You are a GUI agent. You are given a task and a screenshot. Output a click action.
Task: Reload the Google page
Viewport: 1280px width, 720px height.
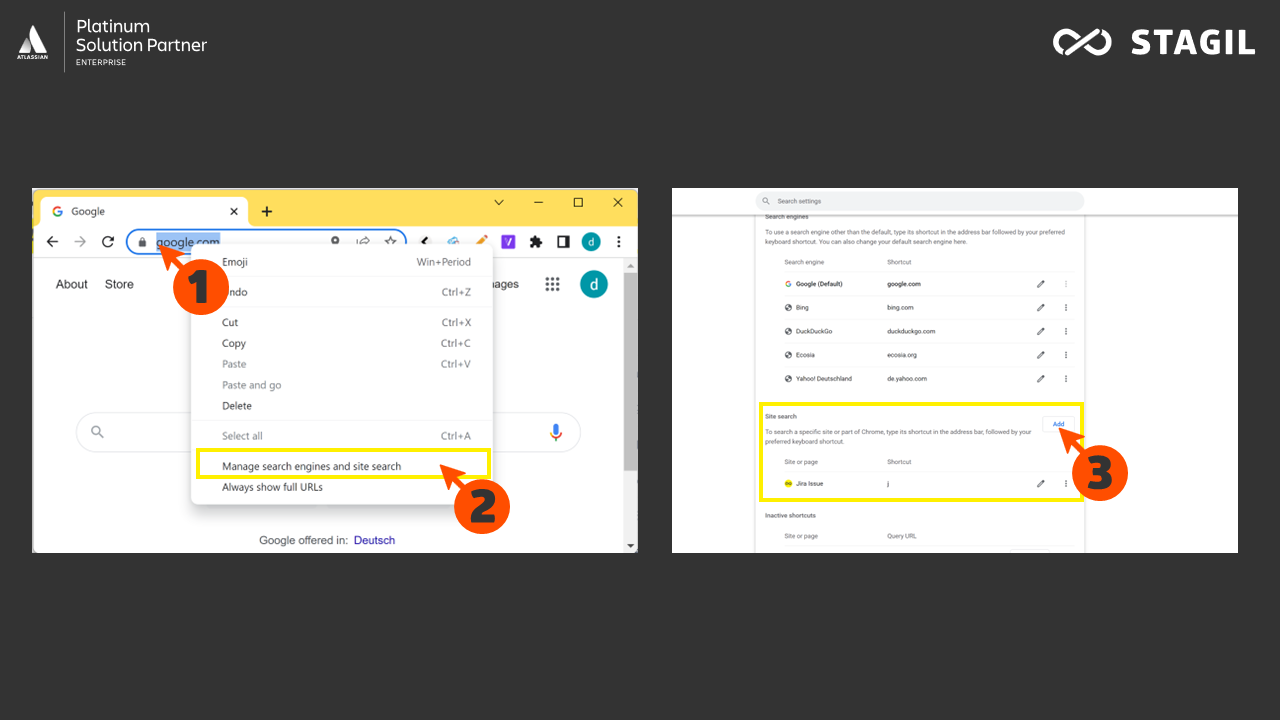coord(108,242)
